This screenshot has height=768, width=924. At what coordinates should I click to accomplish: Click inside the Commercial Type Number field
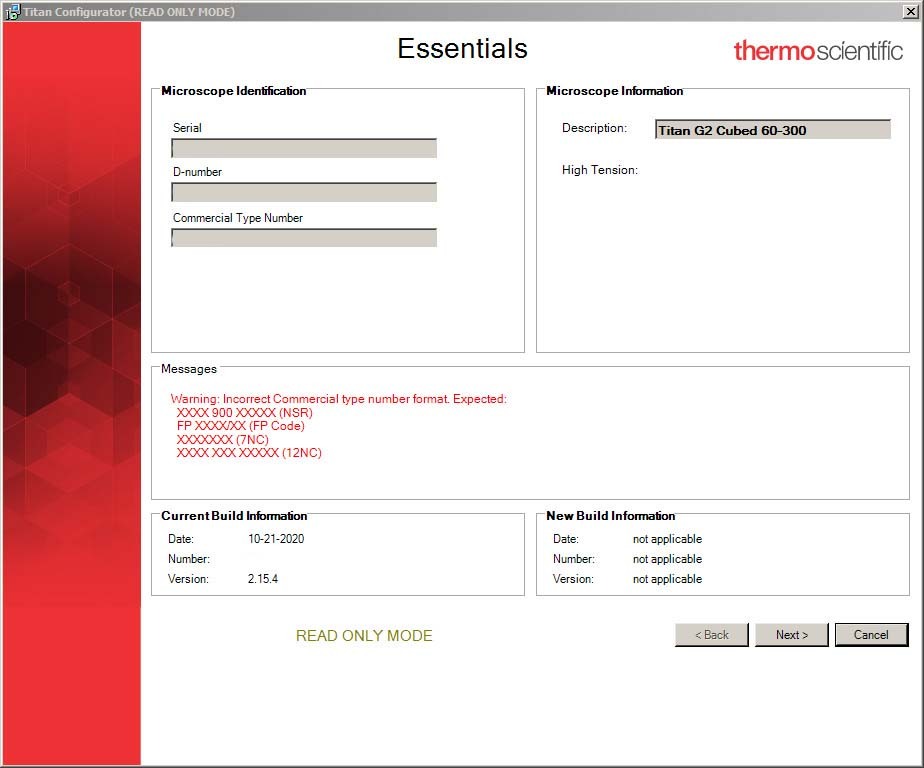click(304, 238)
